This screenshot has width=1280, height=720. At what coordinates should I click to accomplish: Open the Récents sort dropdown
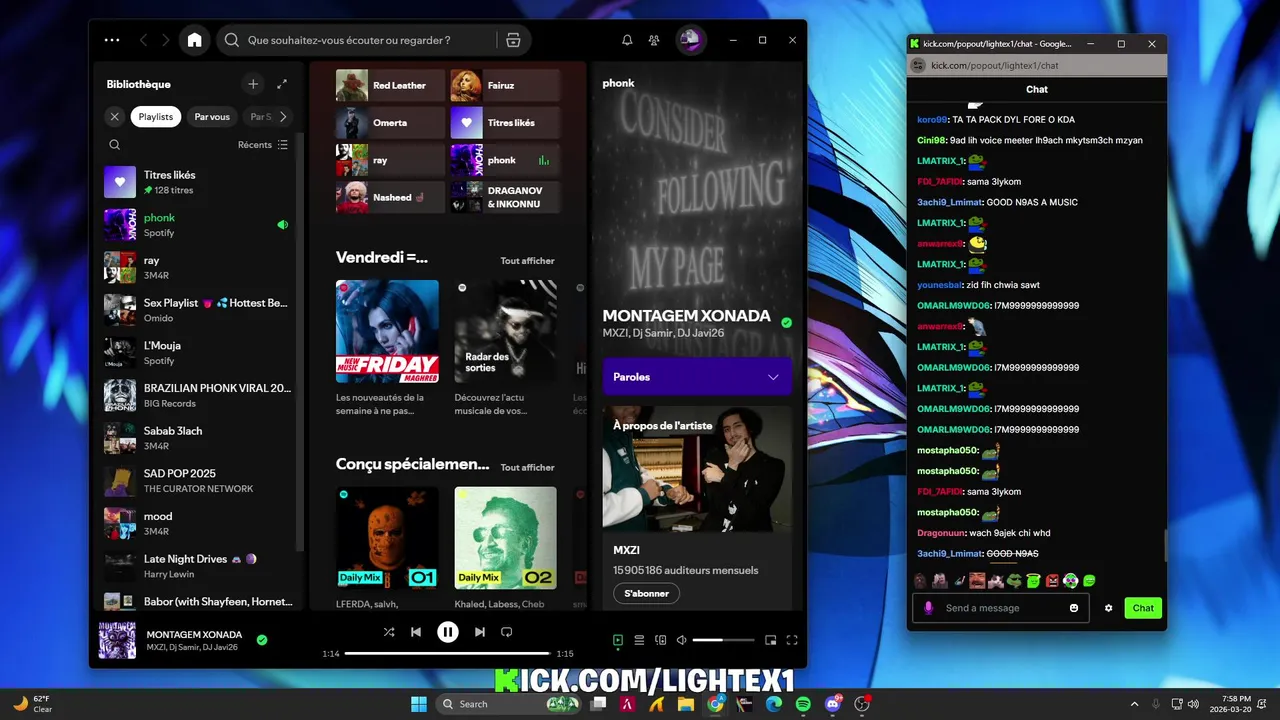(x=263, y=145)
